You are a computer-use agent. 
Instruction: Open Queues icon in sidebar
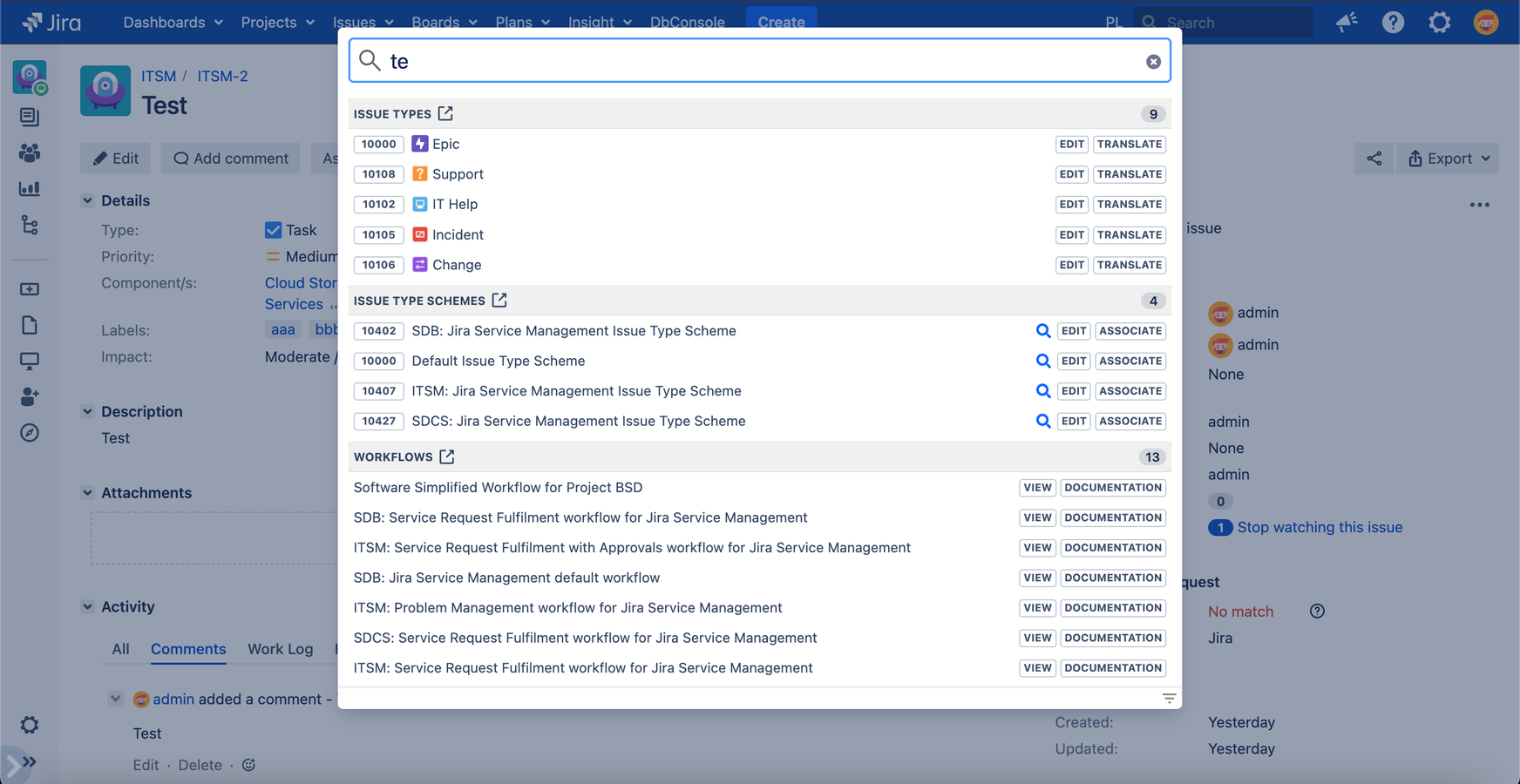(30, 116)
